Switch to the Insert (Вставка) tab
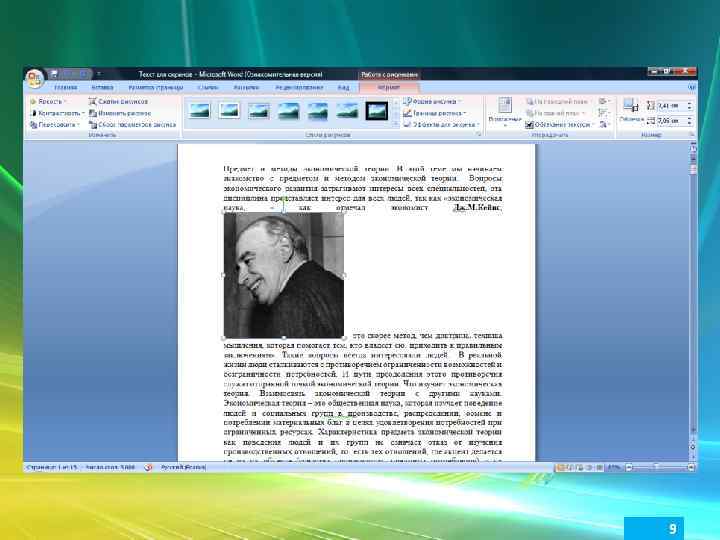This screenshot has height=540, width=720. (102, 87)
